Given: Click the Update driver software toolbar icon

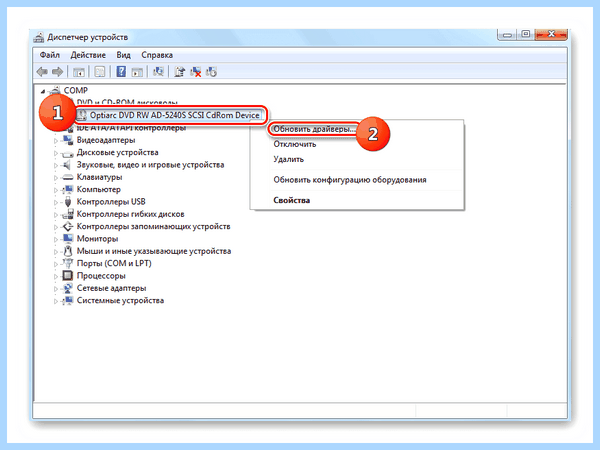Looking at the screenshot, I should click(179, 72).
